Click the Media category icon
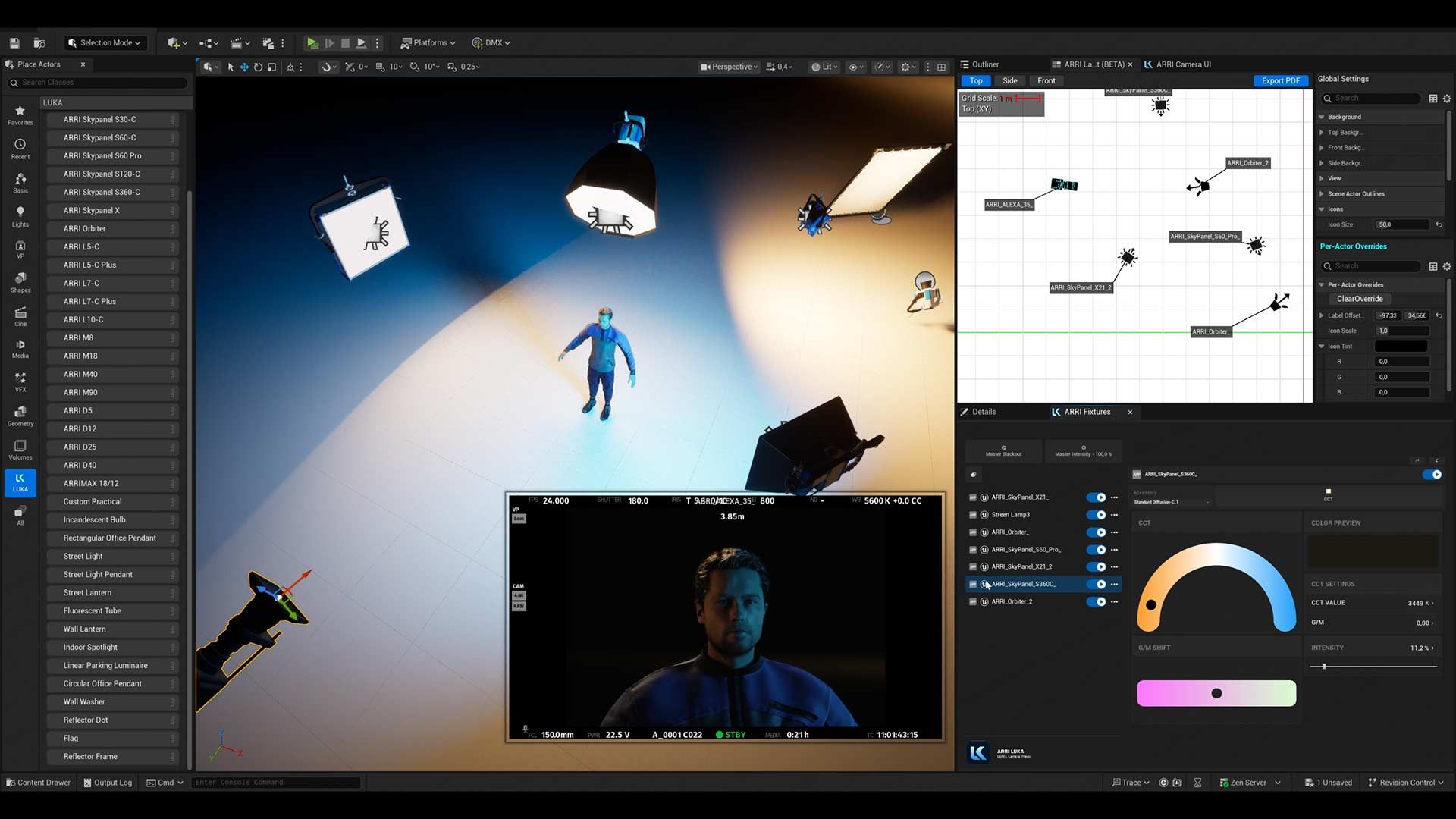Image resolution: width=1456 pixels, height=819 pixels. pos(20,349)
